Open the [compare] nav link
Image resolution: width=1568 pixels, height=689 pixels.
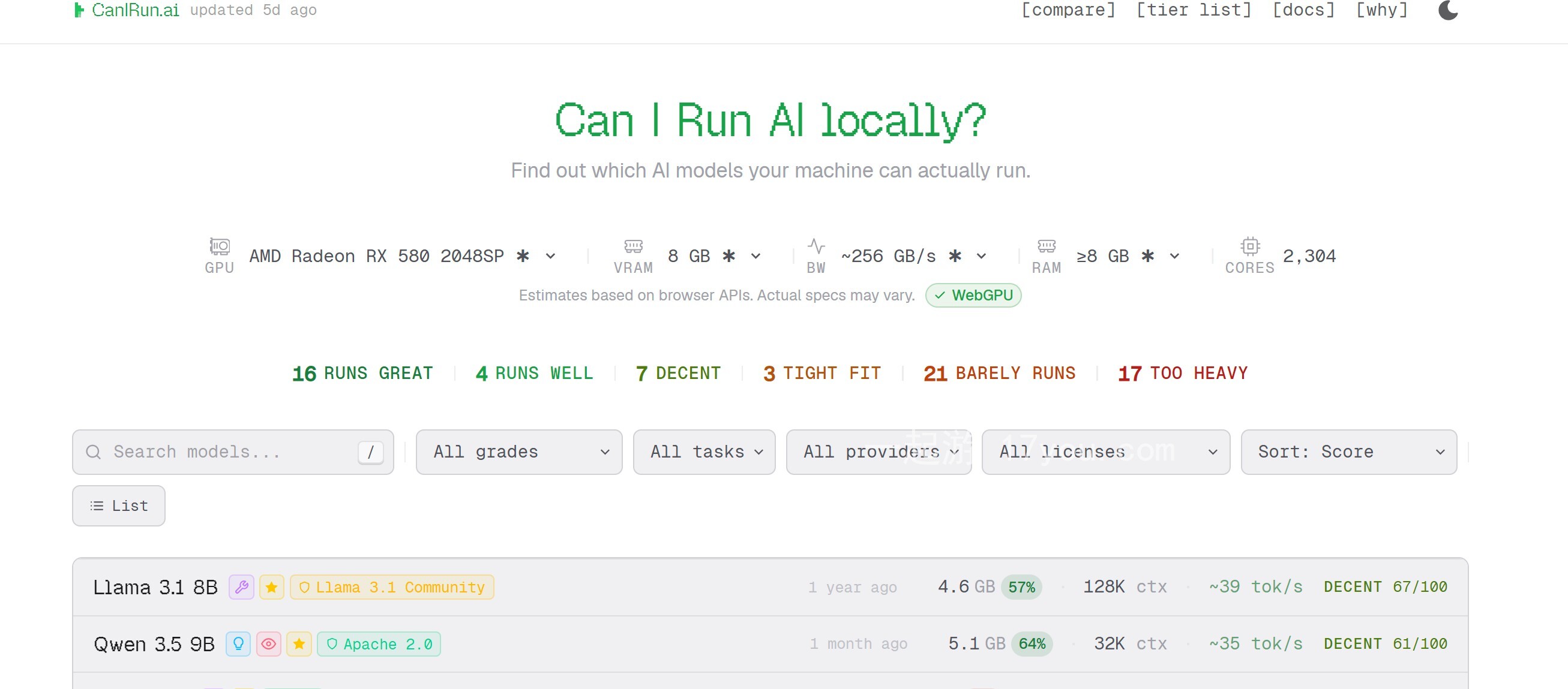1068,10
